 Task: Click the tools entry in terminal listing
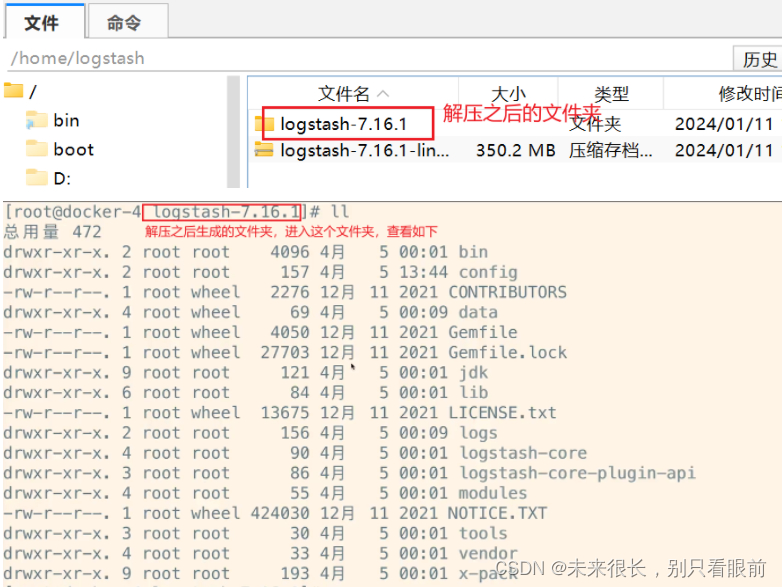coord(483,533)
